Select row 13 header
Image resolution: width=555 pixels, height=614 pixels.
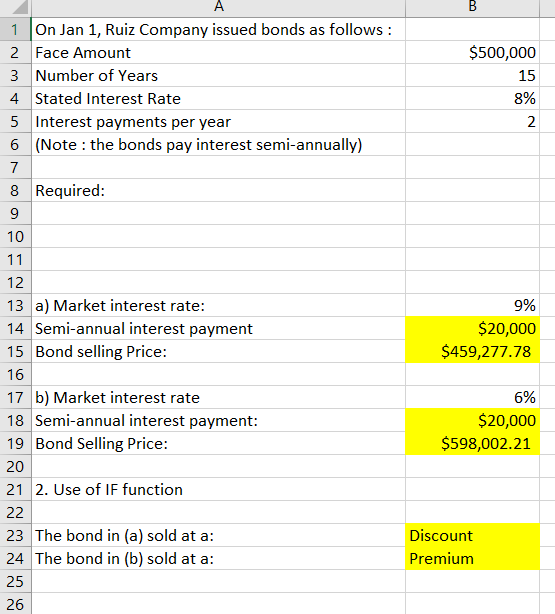(15, 305)
